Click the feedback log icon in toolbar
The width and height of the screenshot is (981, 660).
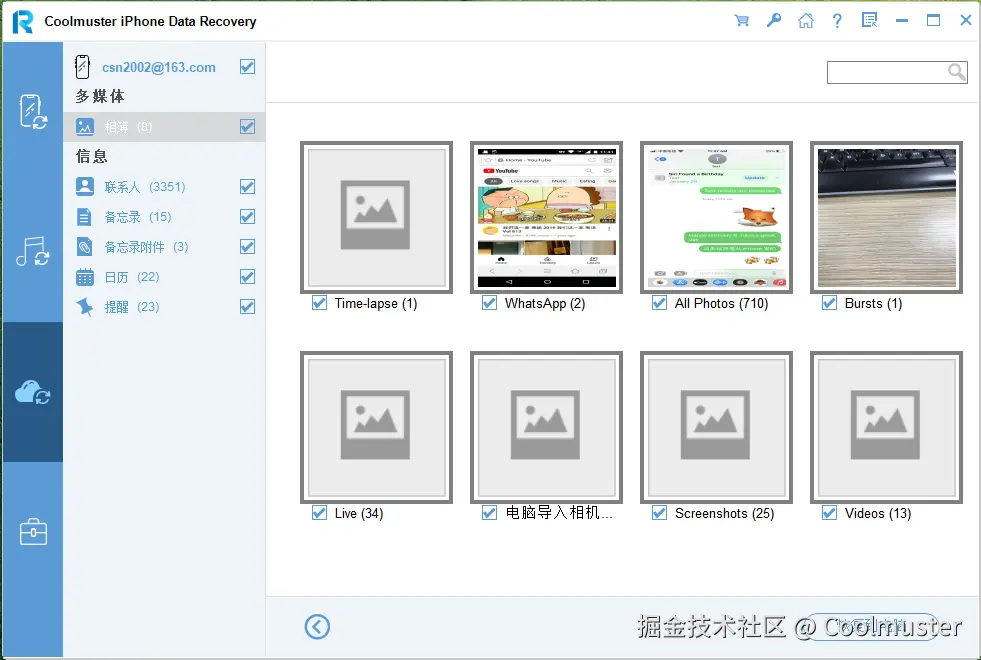click(869, 20)
